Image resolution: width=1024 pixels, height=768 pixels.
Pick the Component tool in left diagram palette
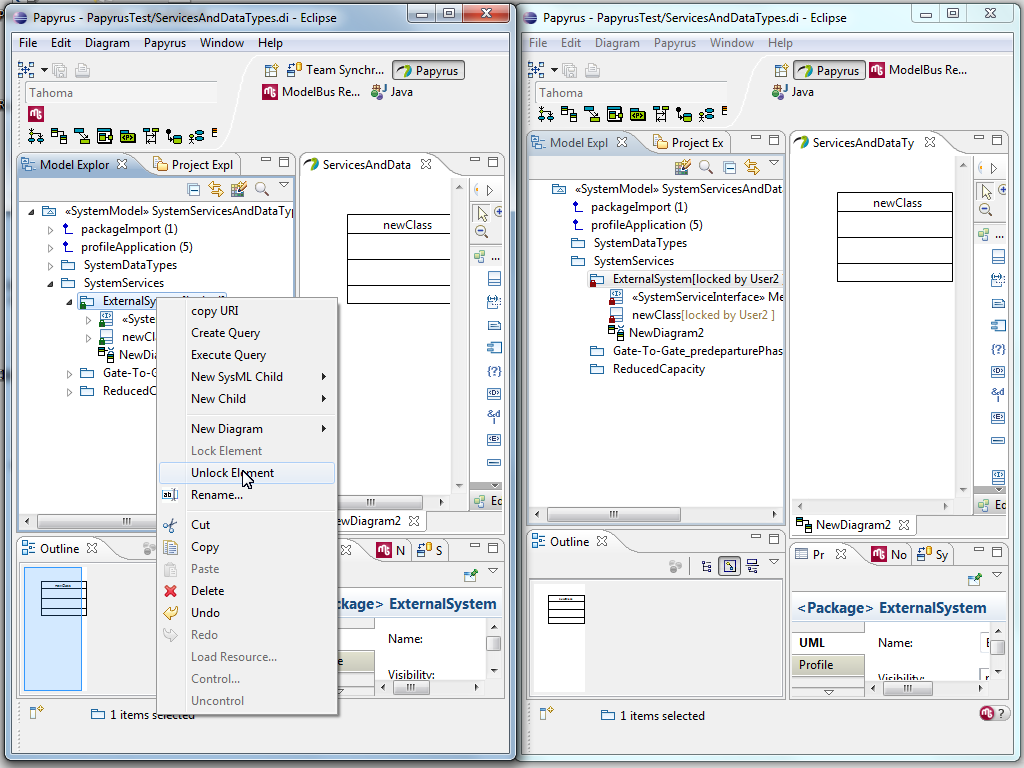pos(494,347)
